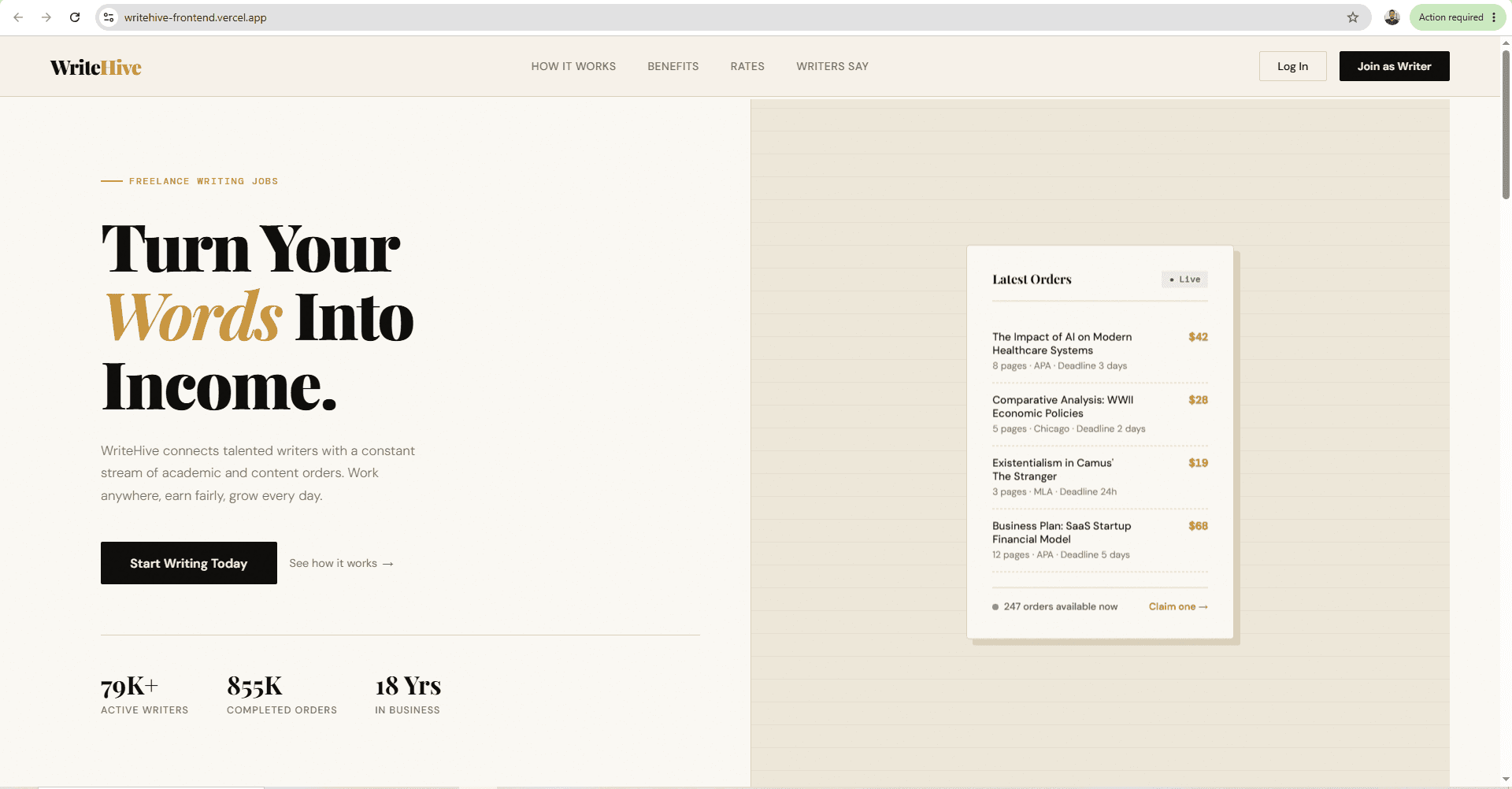Click the Live status badge

click(1185, 280)
